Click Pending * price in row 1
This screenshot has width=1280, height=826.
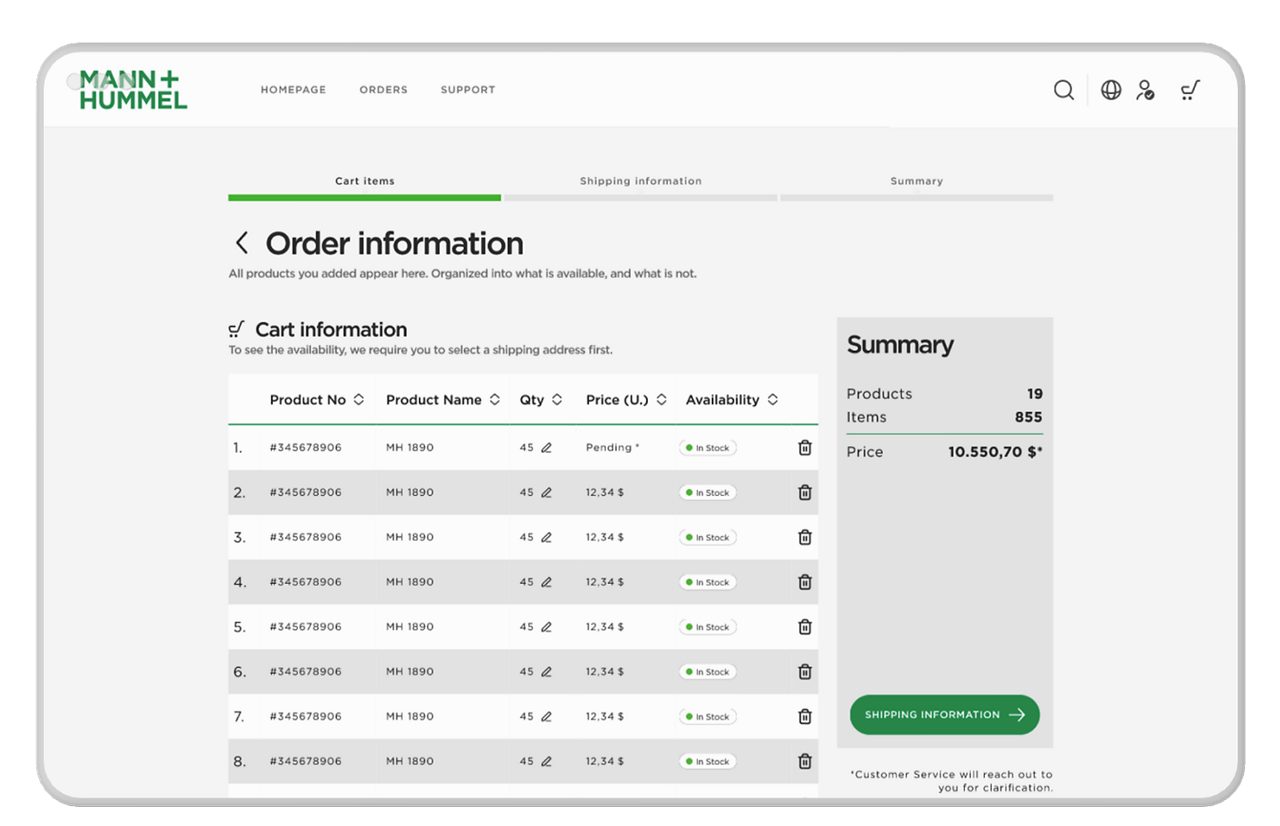click(612, 448)
